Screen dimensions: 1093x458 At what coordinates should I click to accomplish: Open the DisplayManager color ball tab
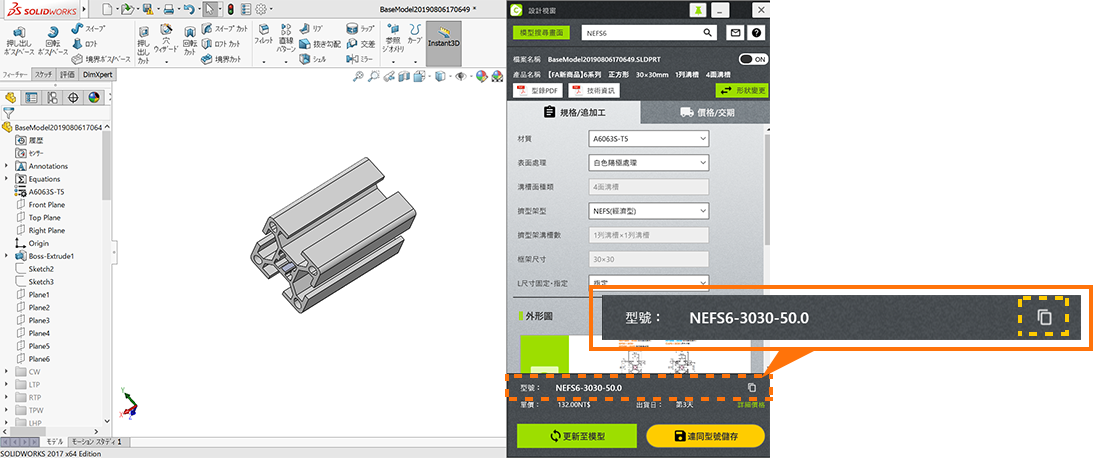click(93, 98)
